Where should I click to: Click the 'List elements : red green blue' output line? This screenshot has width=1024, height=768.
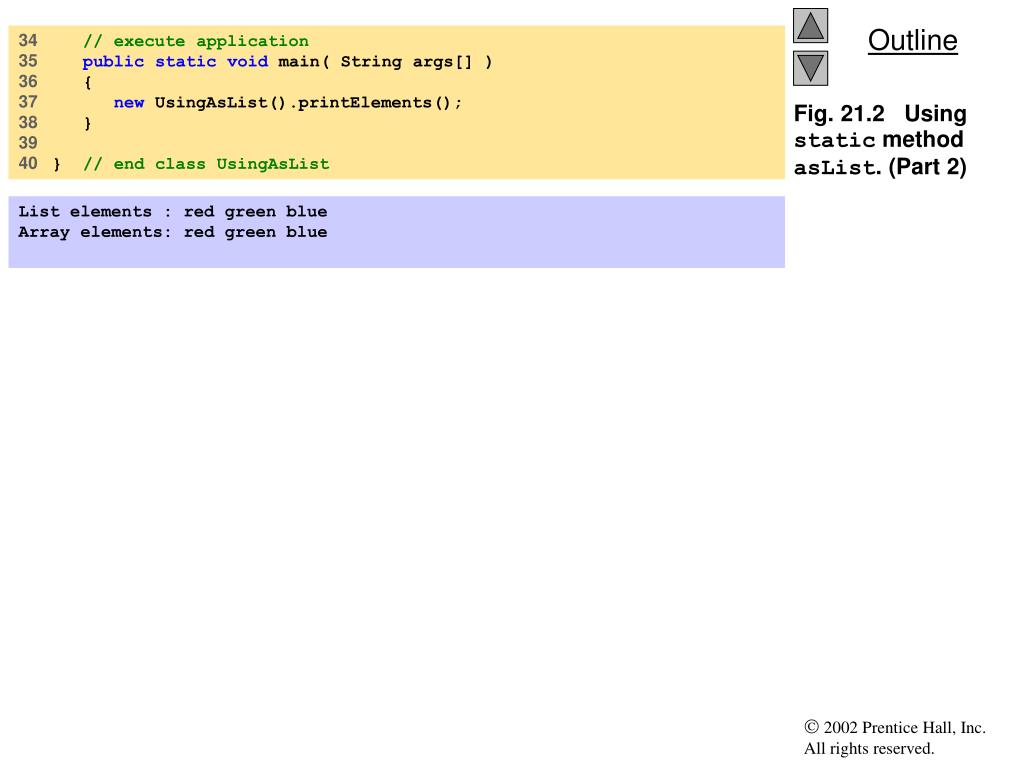172,212
